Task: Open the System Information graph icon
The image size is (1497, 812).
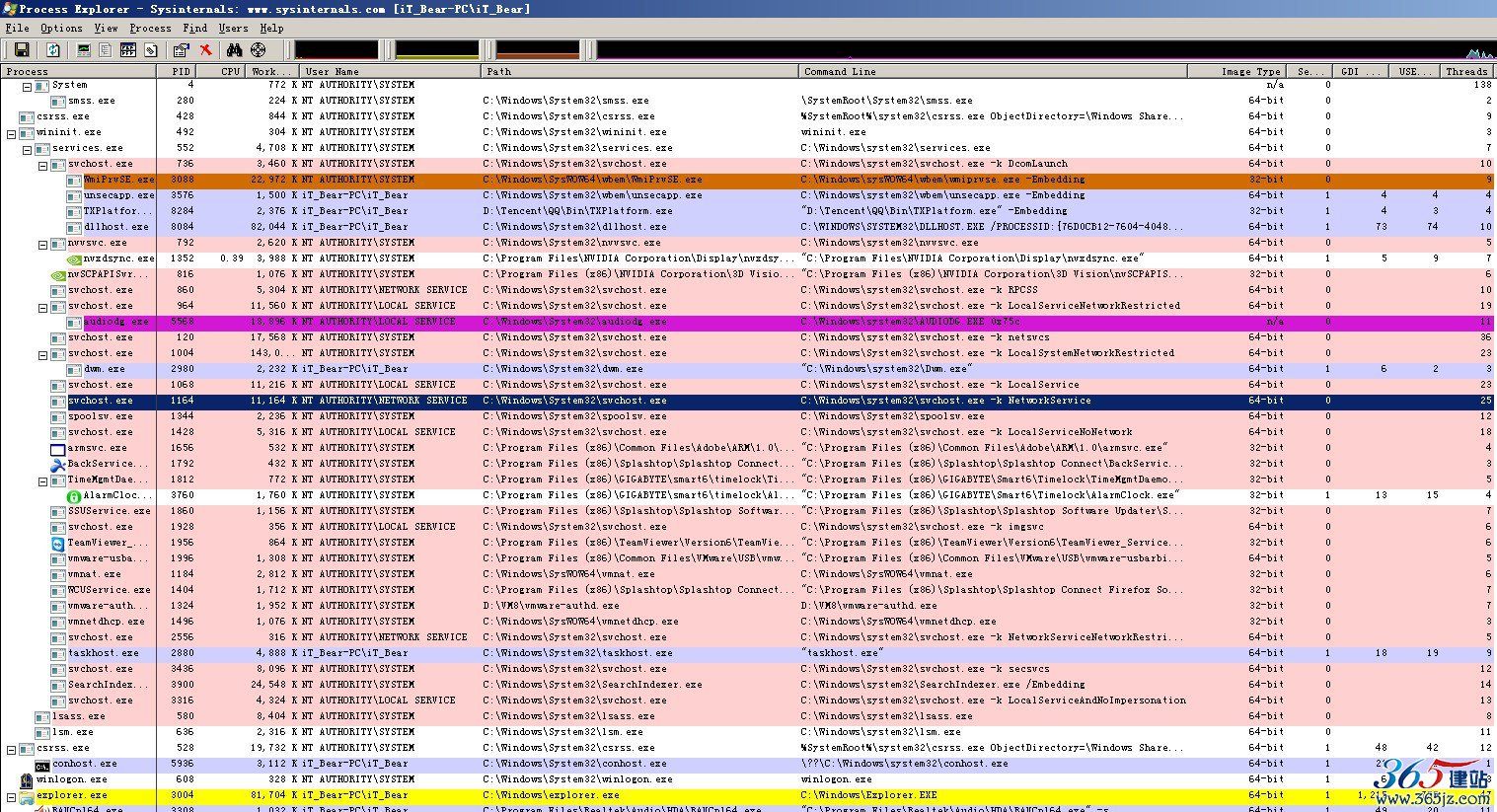Action: coord(84,49)
